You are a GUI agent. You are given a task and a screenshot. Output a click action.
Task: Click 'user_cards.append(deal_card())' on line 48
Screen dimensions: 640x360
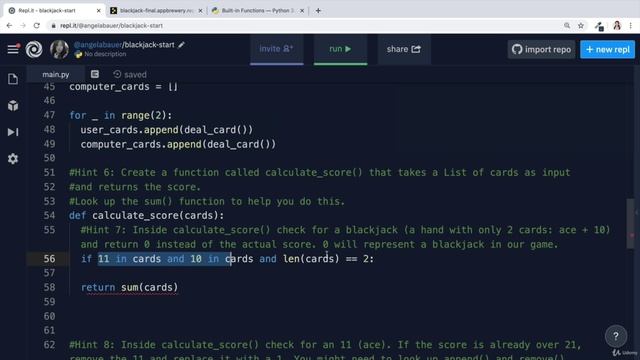(x=167, y=130)
